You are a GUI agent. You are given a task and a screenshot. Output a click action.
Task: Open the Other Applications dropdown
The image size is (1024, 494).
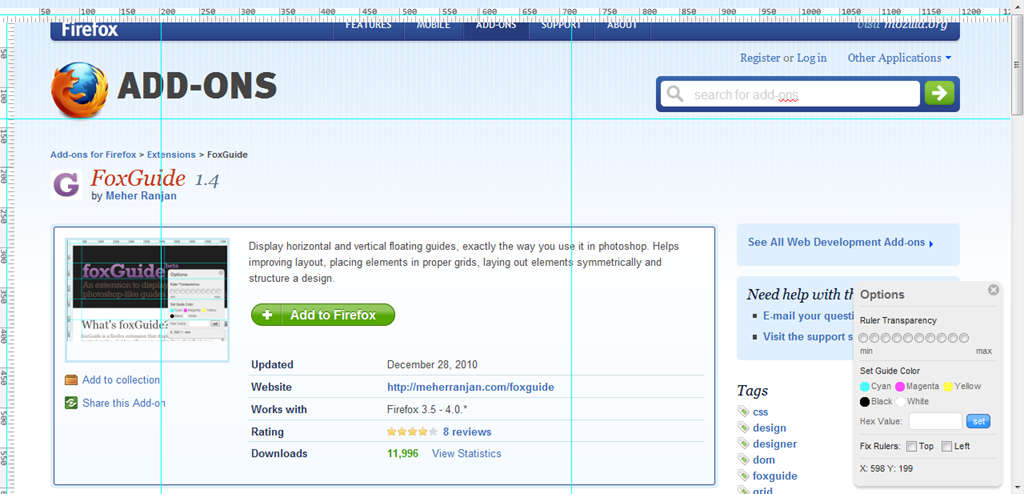click(x=899, y=58)
